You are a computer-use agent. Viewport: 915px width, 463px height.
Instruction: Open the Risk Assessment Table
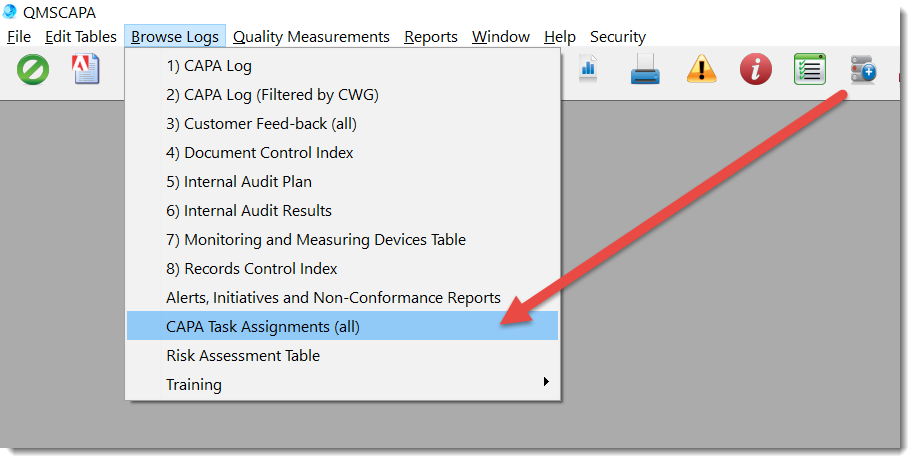tap(243, 356)
